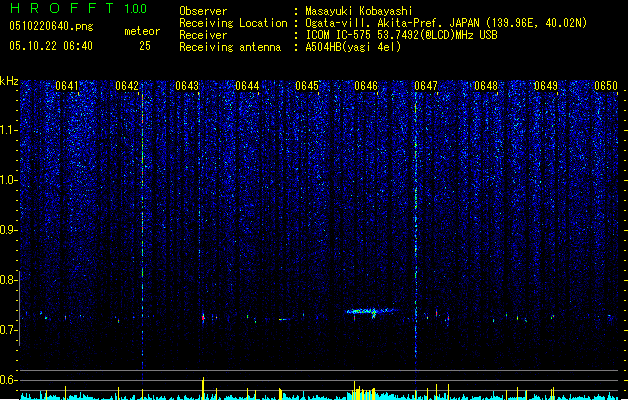Click the 1.0 kHz axis label
This screenshot has height=400, width=629.
tap(8, 180)
